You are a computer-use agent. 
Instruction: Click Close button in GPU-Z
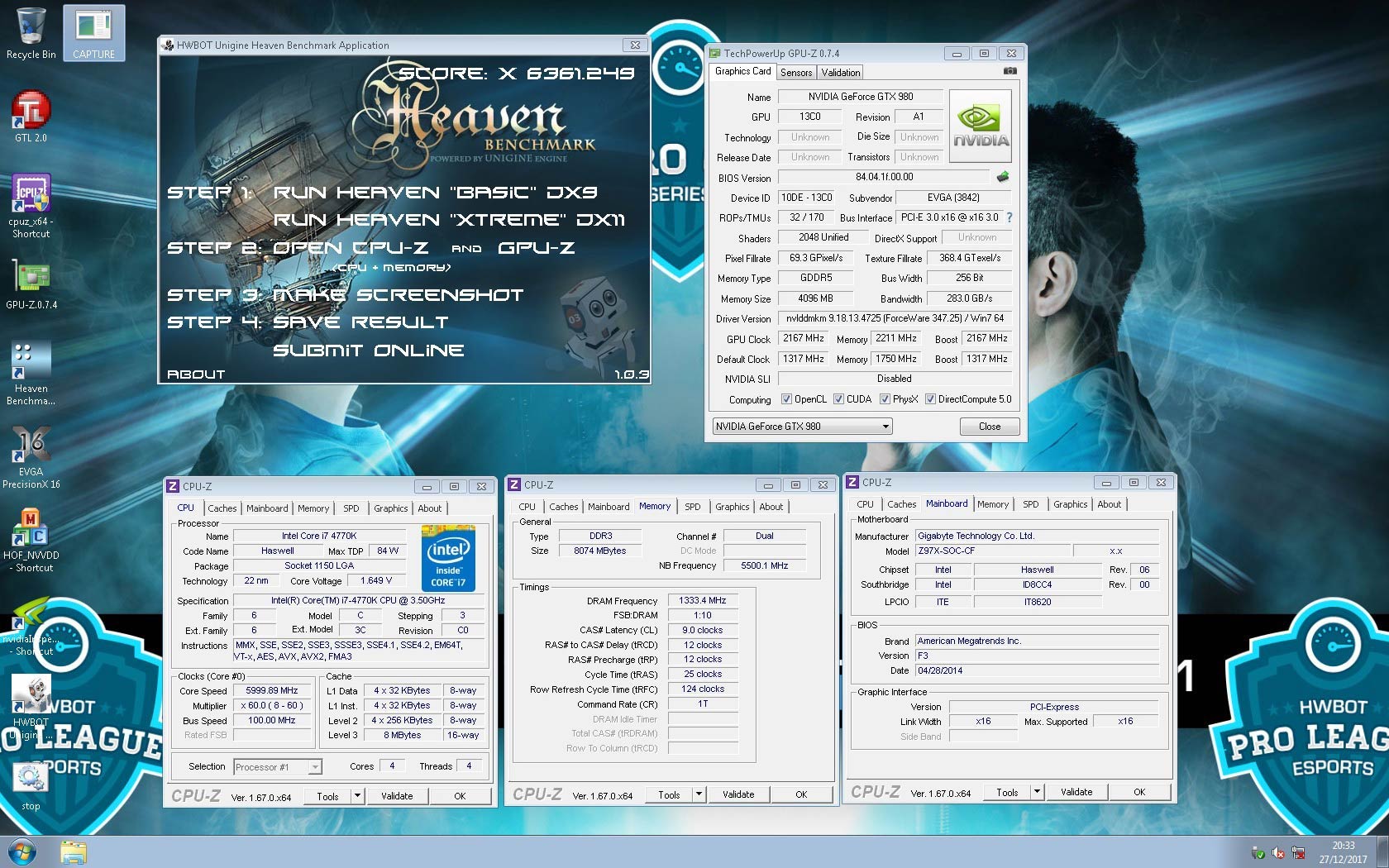[990, 427]
